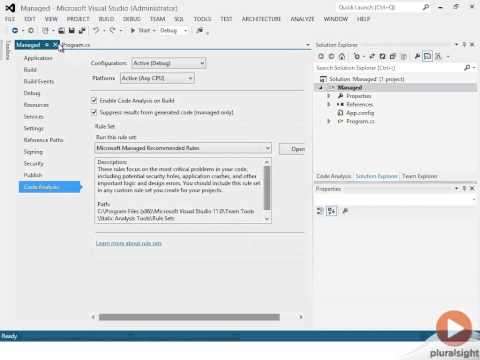Click the wrench Properties icon in Solution Explorer toolbar

pos(417,56)
